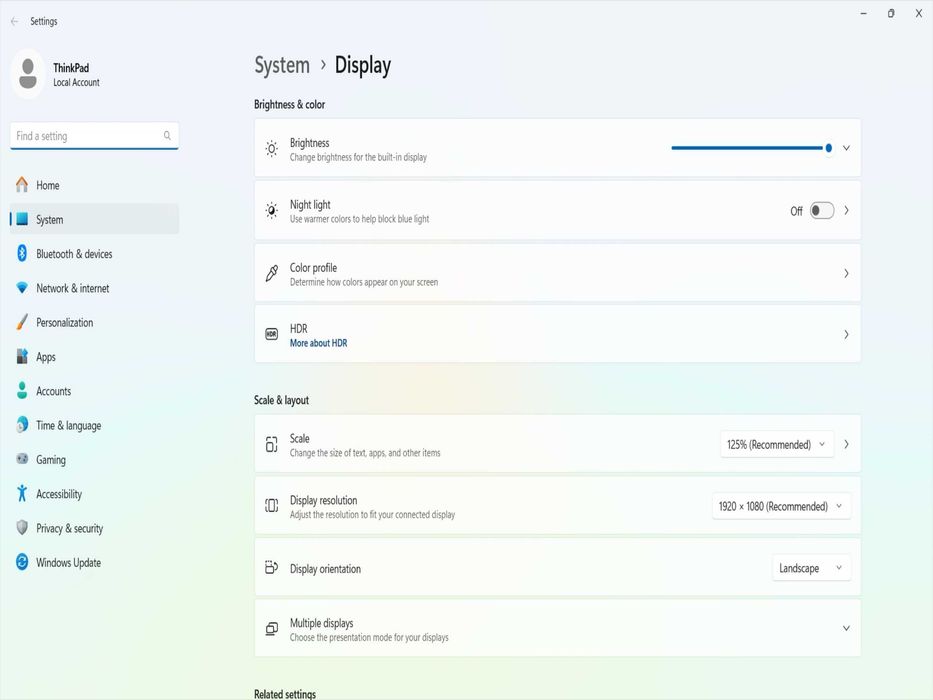Click the Color profile row title
Screen dimensions: 933x700
point(313,267)
